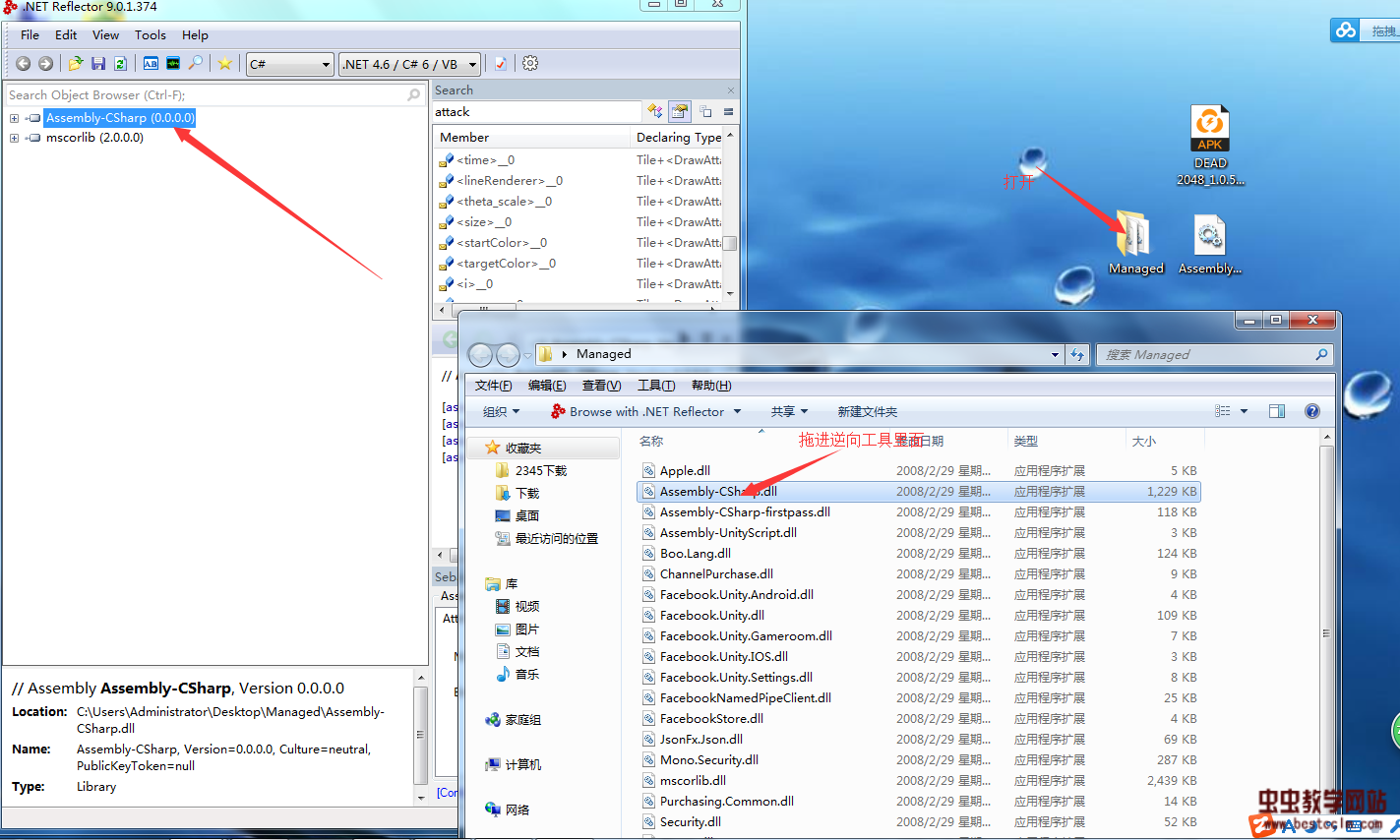Image resolution: width=1400 pixels, height=840 pixels.
Task: Click the 'attack' search text box
Action: 537,112
